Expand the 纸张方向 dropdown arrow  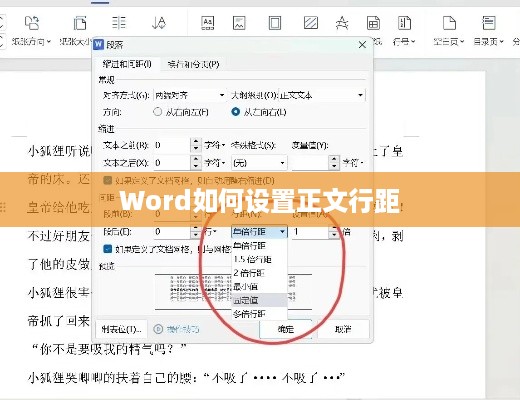pyautogui.click(x=49, y=42)
